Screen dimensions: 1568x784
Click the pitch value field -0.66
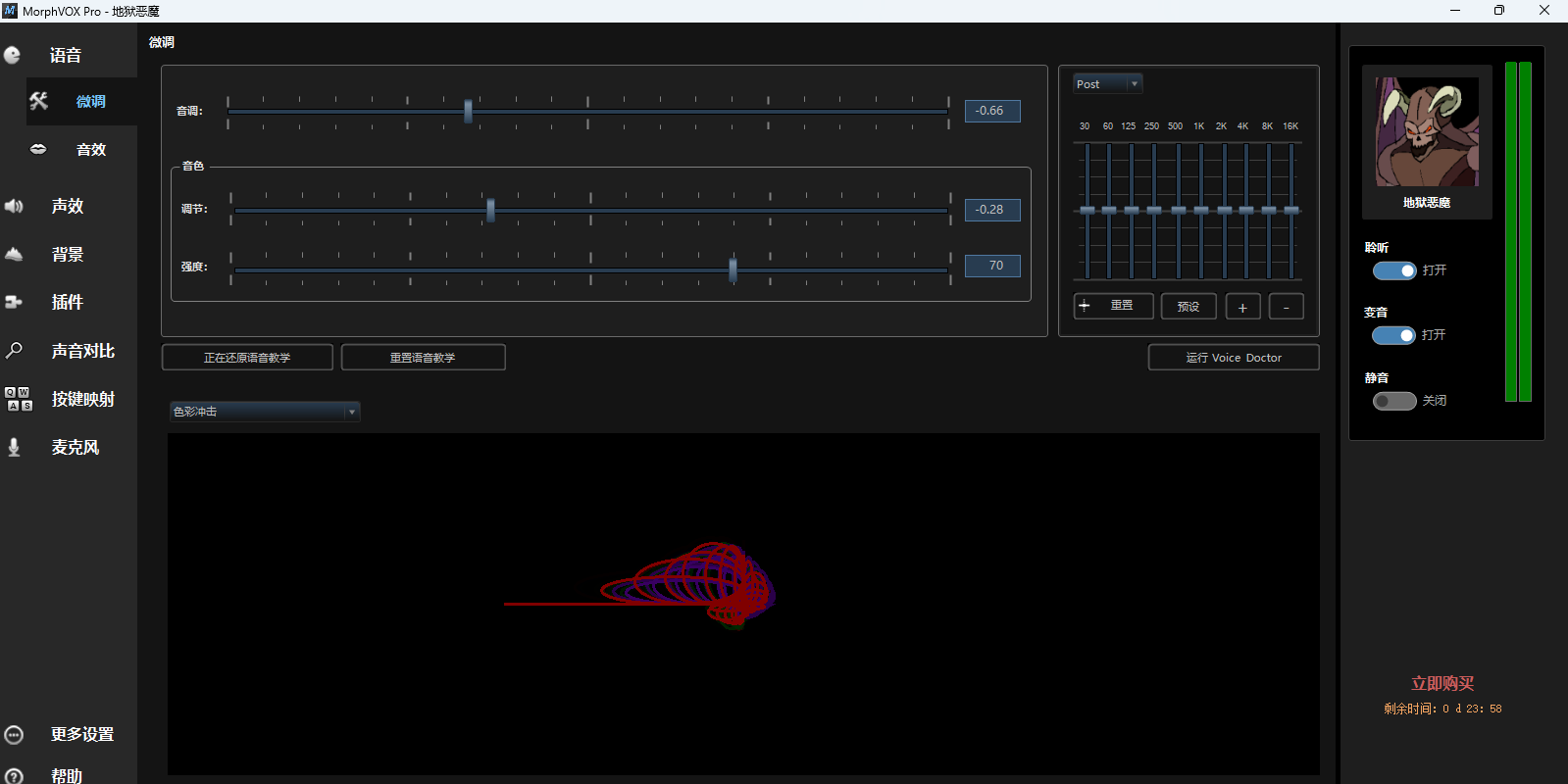click(x=992, y=111)
